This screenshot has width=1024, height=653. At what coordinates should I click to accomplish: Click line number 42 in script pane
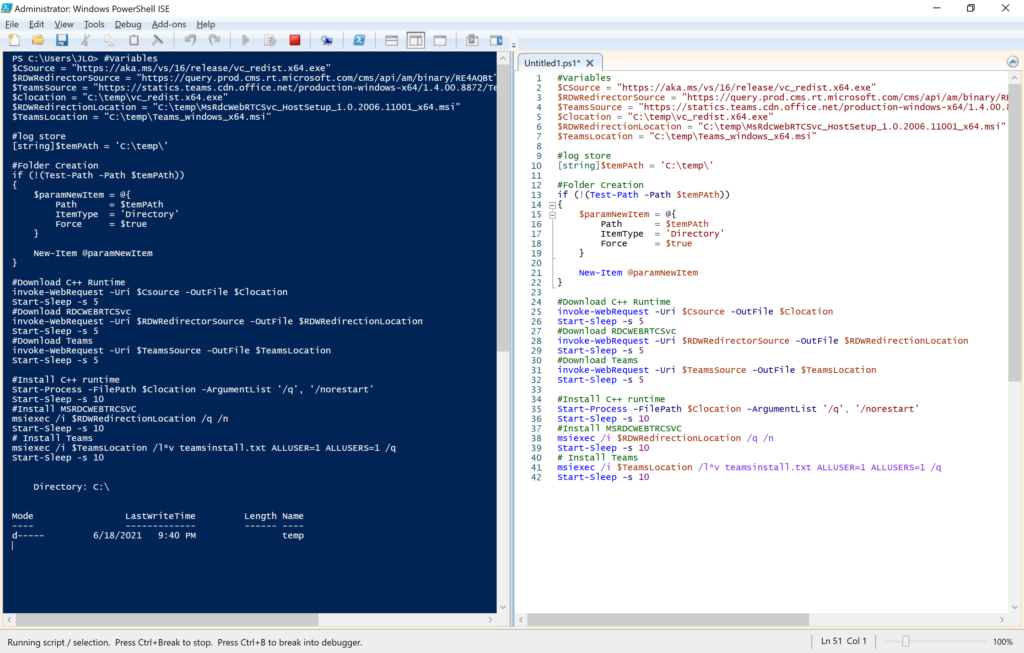[536, 477]
